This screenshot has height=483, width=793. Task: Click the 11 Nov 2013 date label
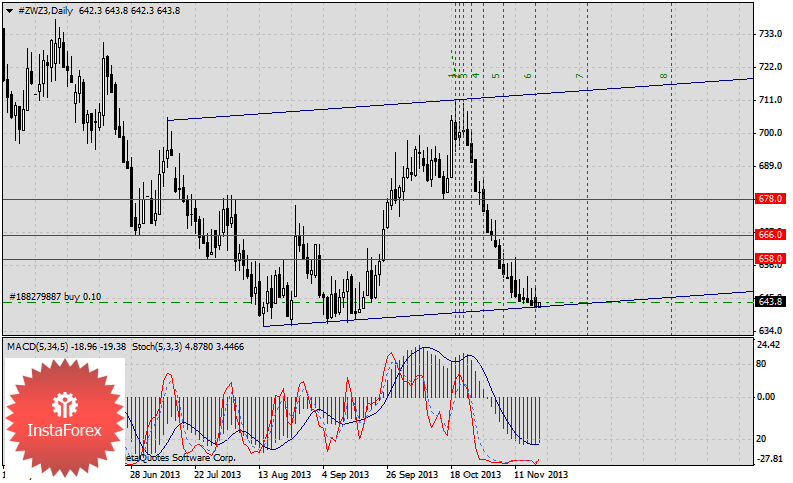(542, 474)
